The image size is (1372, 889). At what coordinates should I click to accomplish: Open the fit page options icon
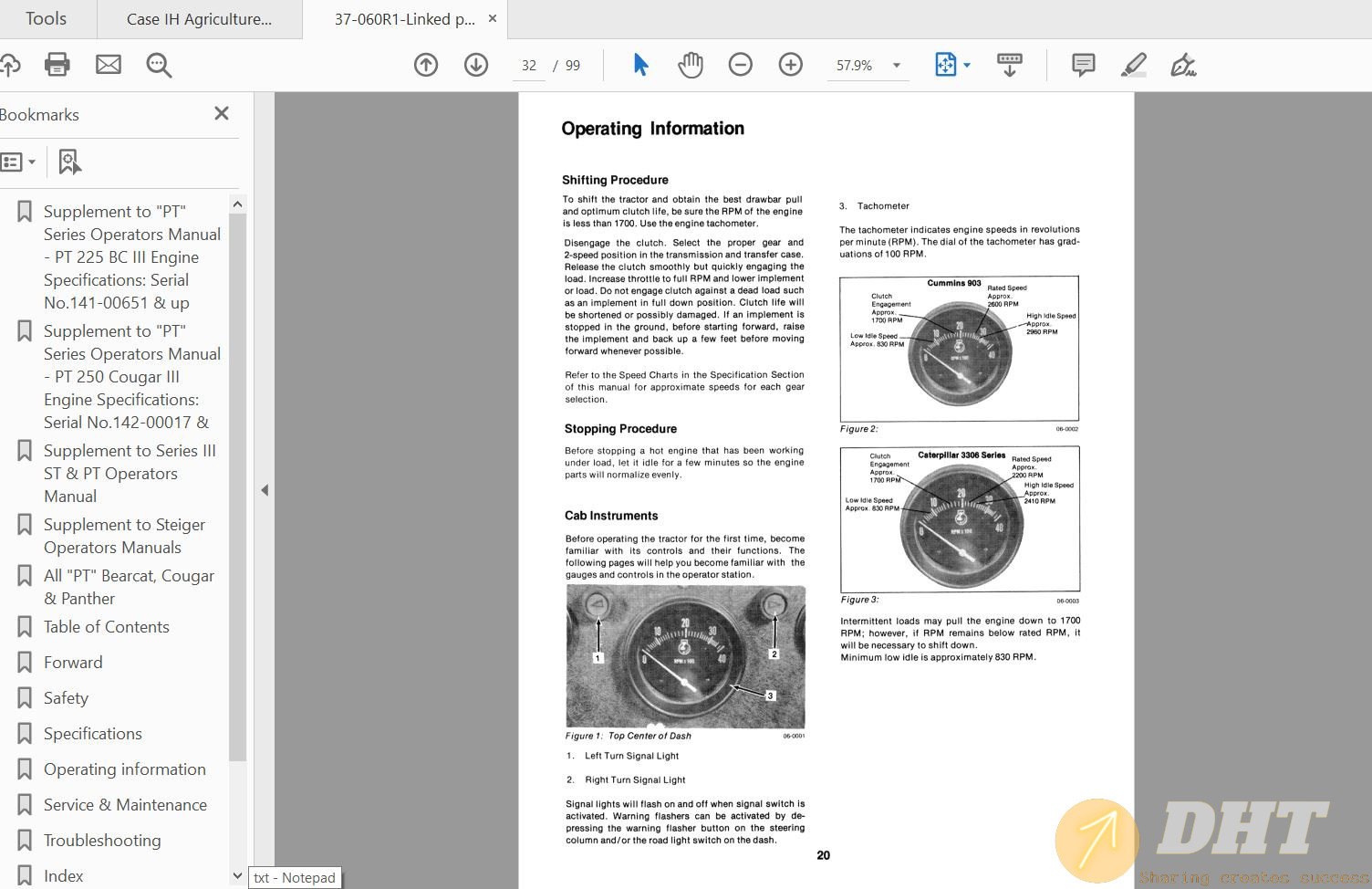946,65
